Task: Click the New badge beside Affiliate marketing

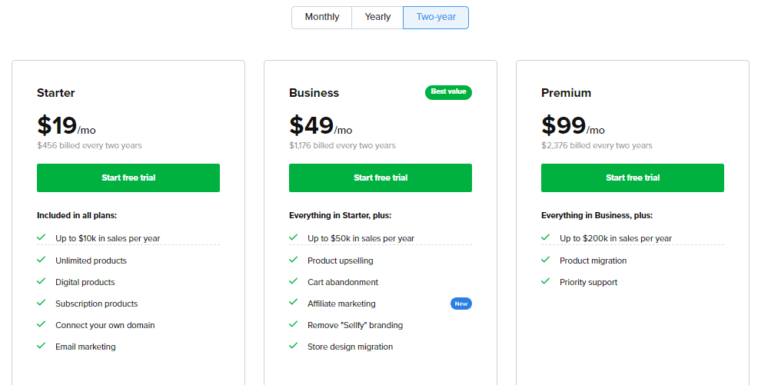Action: point(461,304)
